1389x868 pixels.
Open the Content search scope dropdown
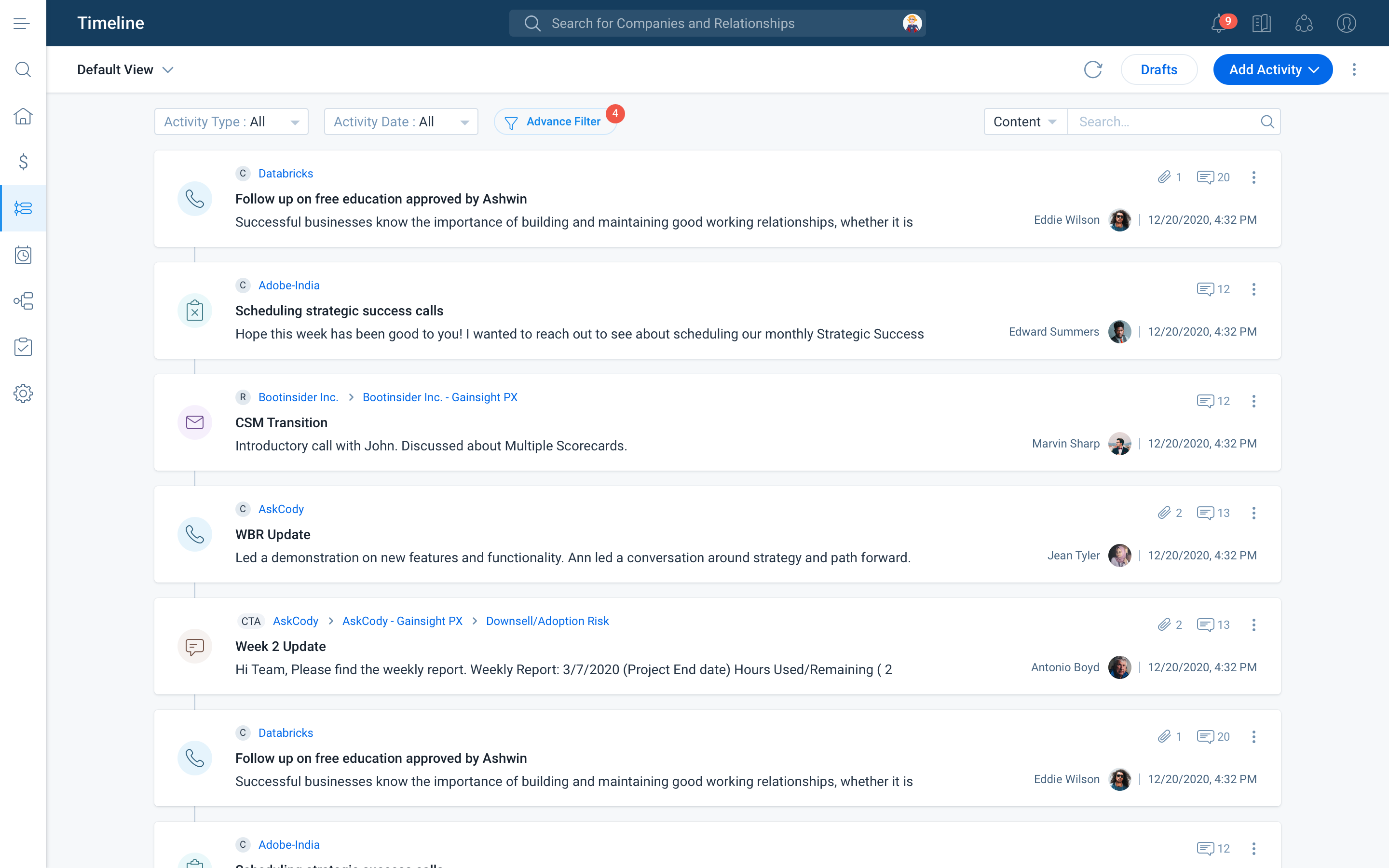pyautogui.click(x=1026, y=122)
